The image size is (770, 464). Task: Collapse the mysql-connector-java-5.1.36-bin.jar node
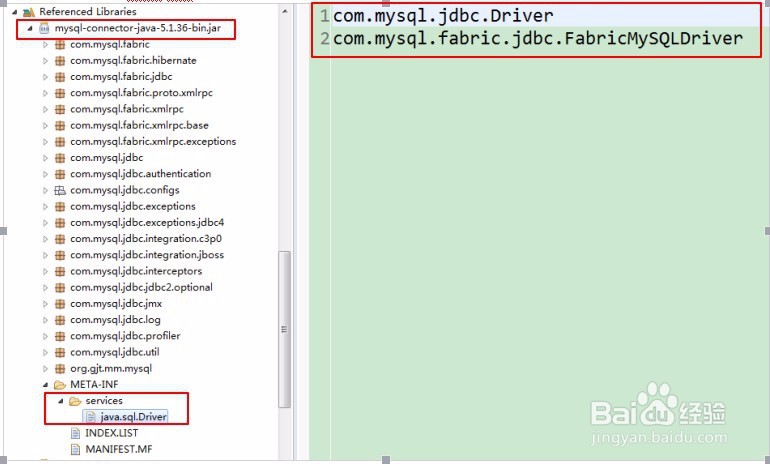(x=29, y=28)
